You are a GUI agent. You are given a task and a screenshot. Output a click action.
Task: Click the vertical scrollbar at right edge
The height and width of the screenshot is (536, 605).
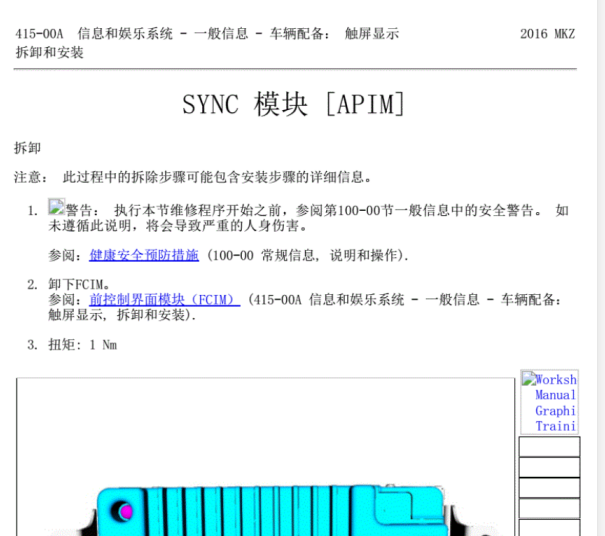[x=601, y=268]
